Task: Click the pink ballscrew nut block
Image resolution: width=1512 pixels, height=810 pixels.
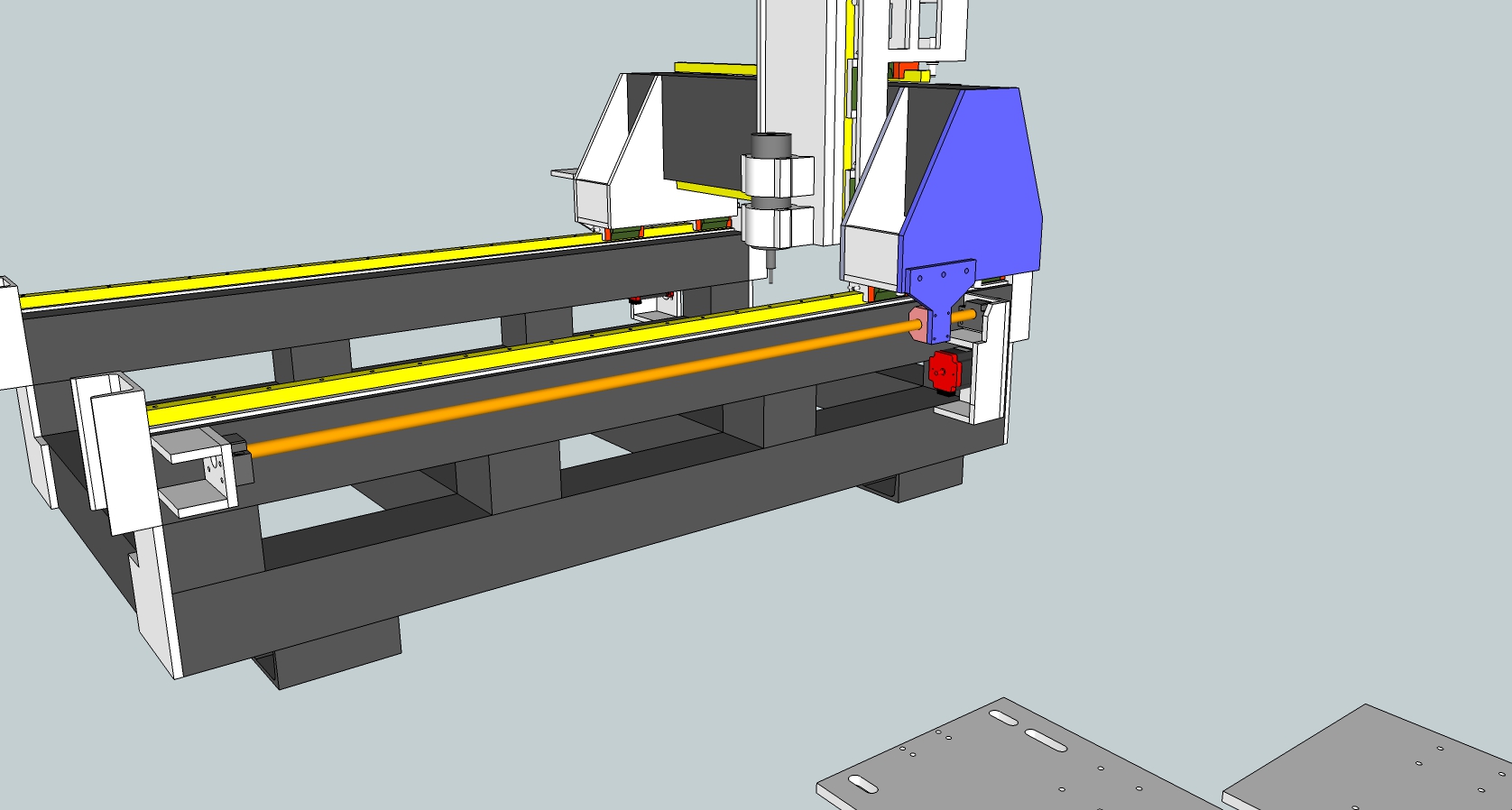Action: point(919,325)
